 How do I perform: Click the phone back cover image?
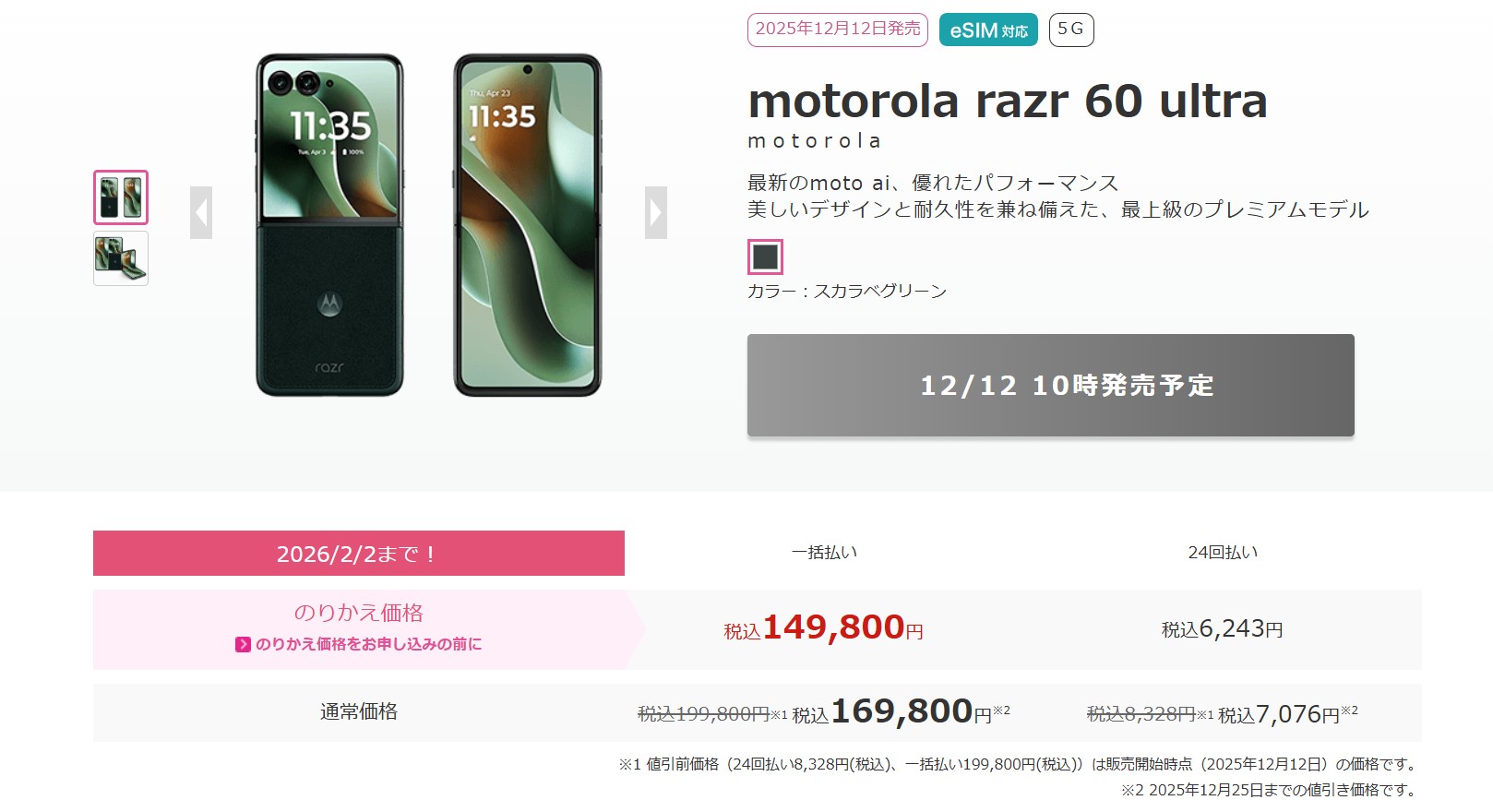click(x=329, y=225)
